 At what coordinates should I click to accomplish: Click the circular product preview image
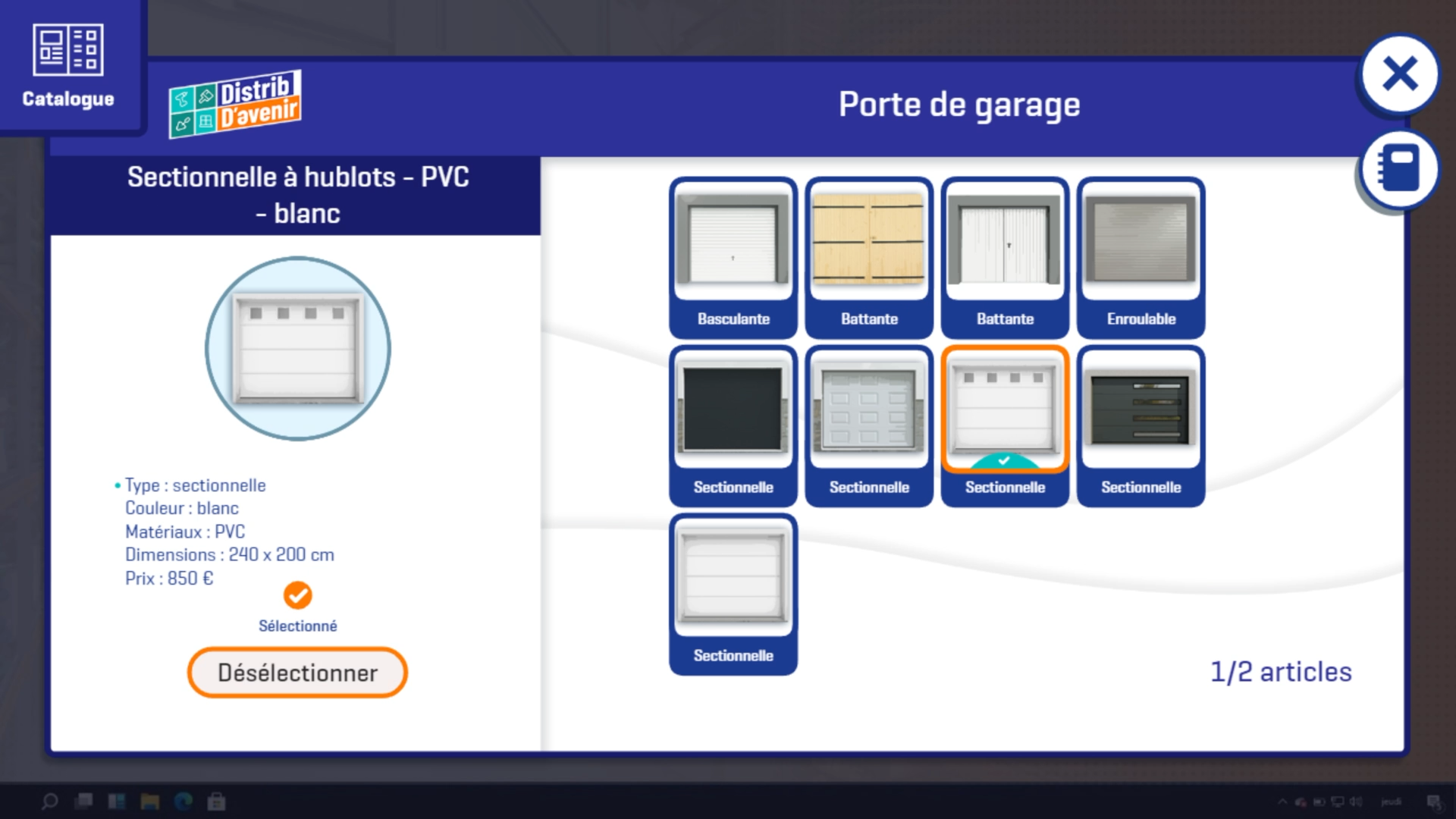click(x=297, y=349)
